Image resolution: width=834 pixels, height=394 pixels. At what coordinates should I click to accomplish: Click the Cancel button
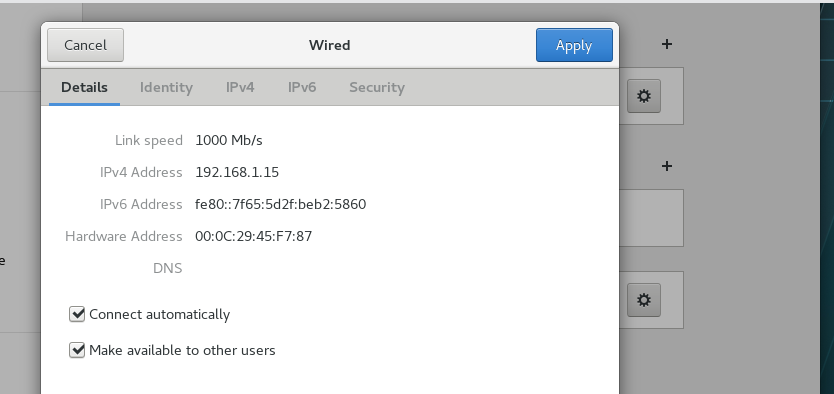point(85,45)
